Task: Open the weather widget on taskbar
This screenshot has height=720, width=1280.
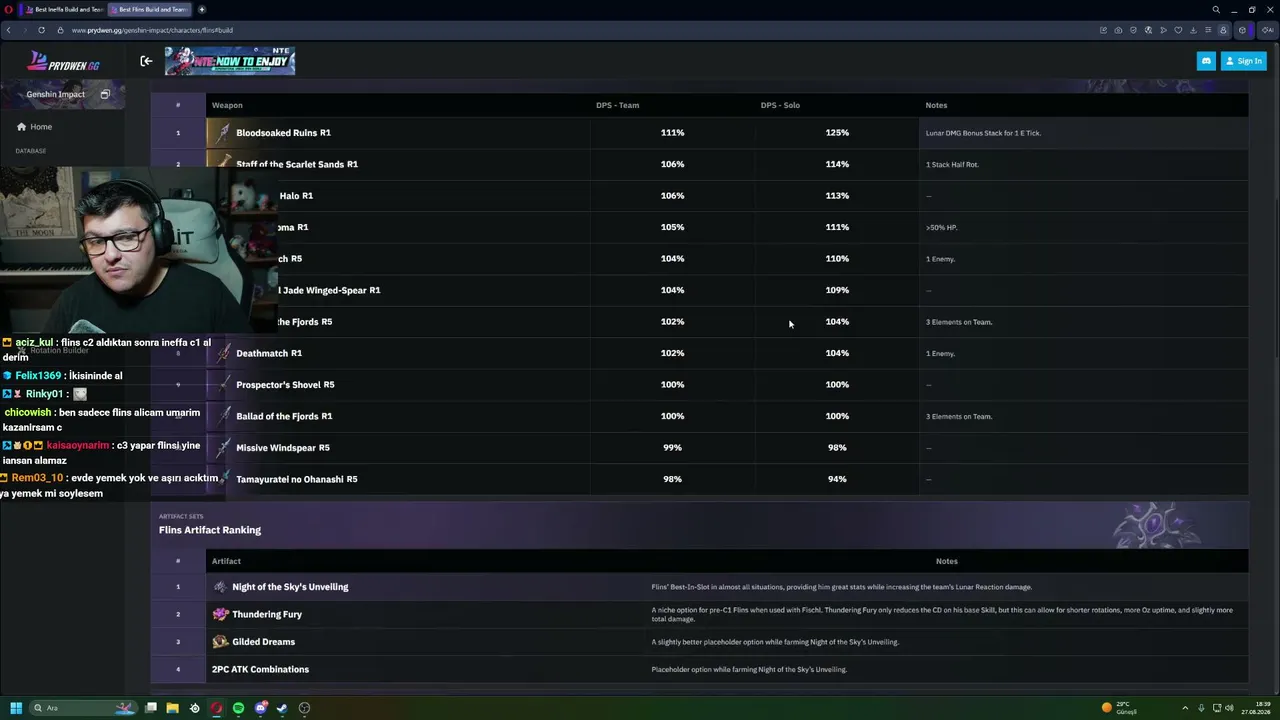Action: pyautogui.click(x=1119, y=708)
